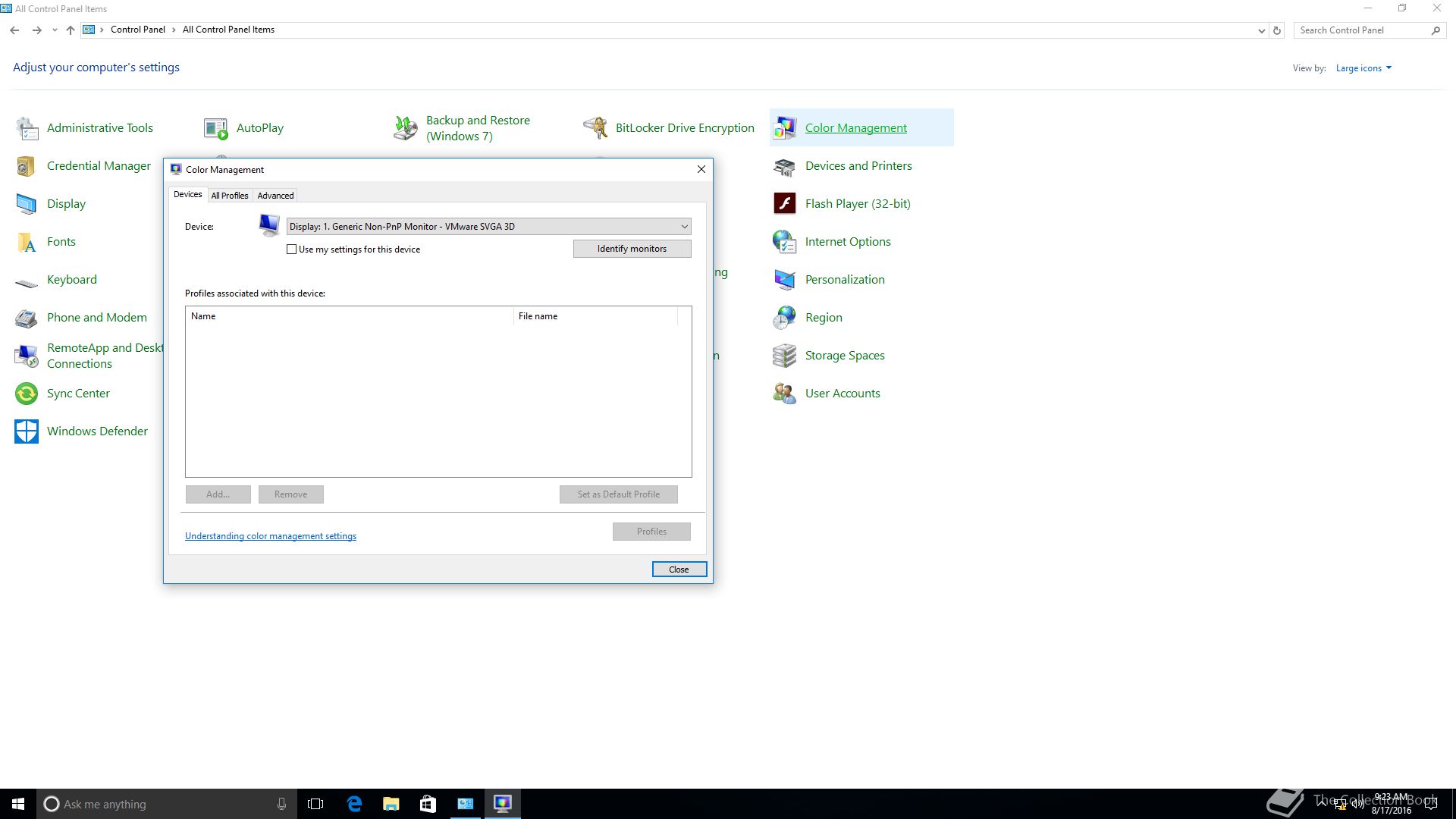Open the Store app in the taskbar

pyautogui.click(x=428, y=804)
